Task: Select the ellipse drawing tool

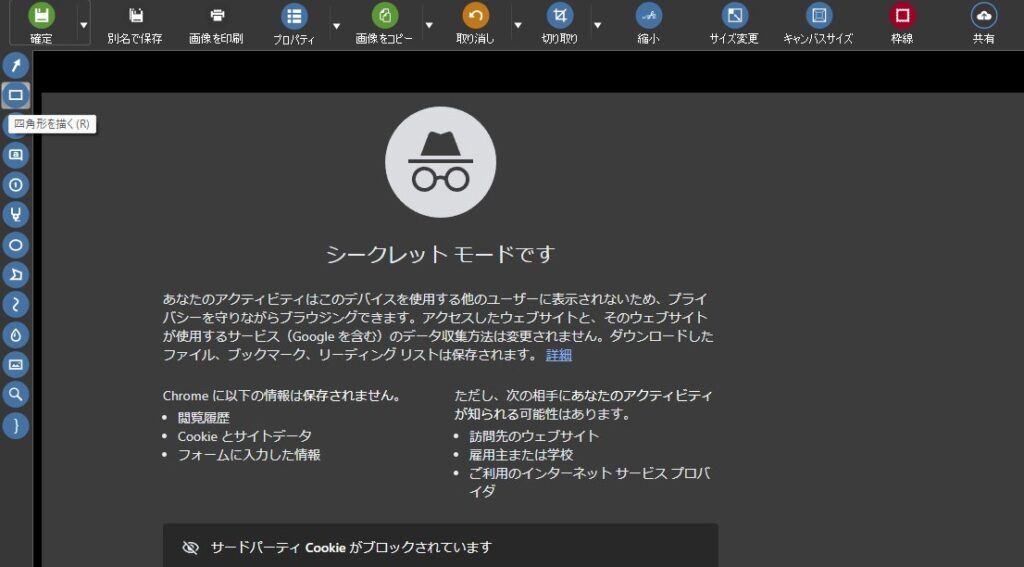Action: 16,245
